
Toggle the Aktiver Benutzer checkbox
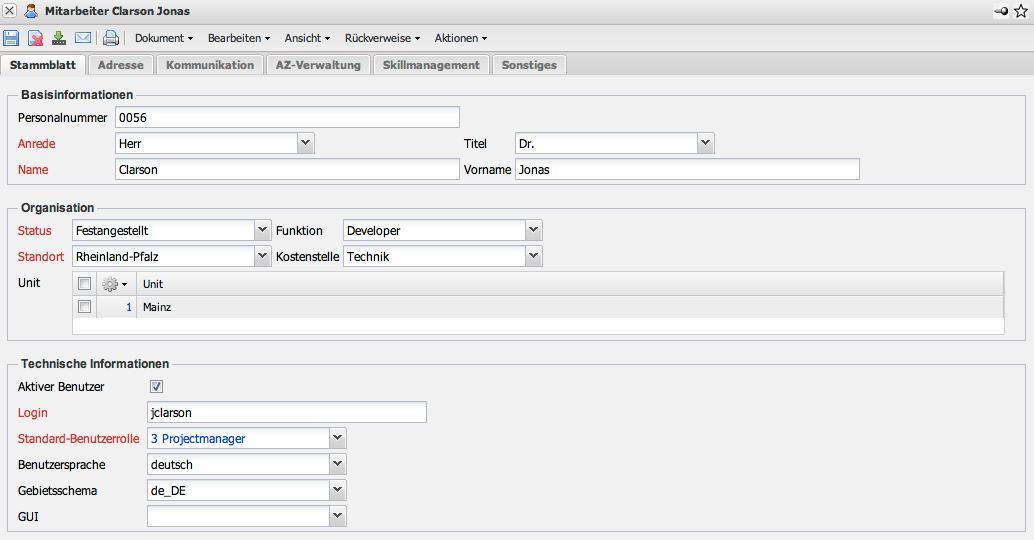click(156, 387)
